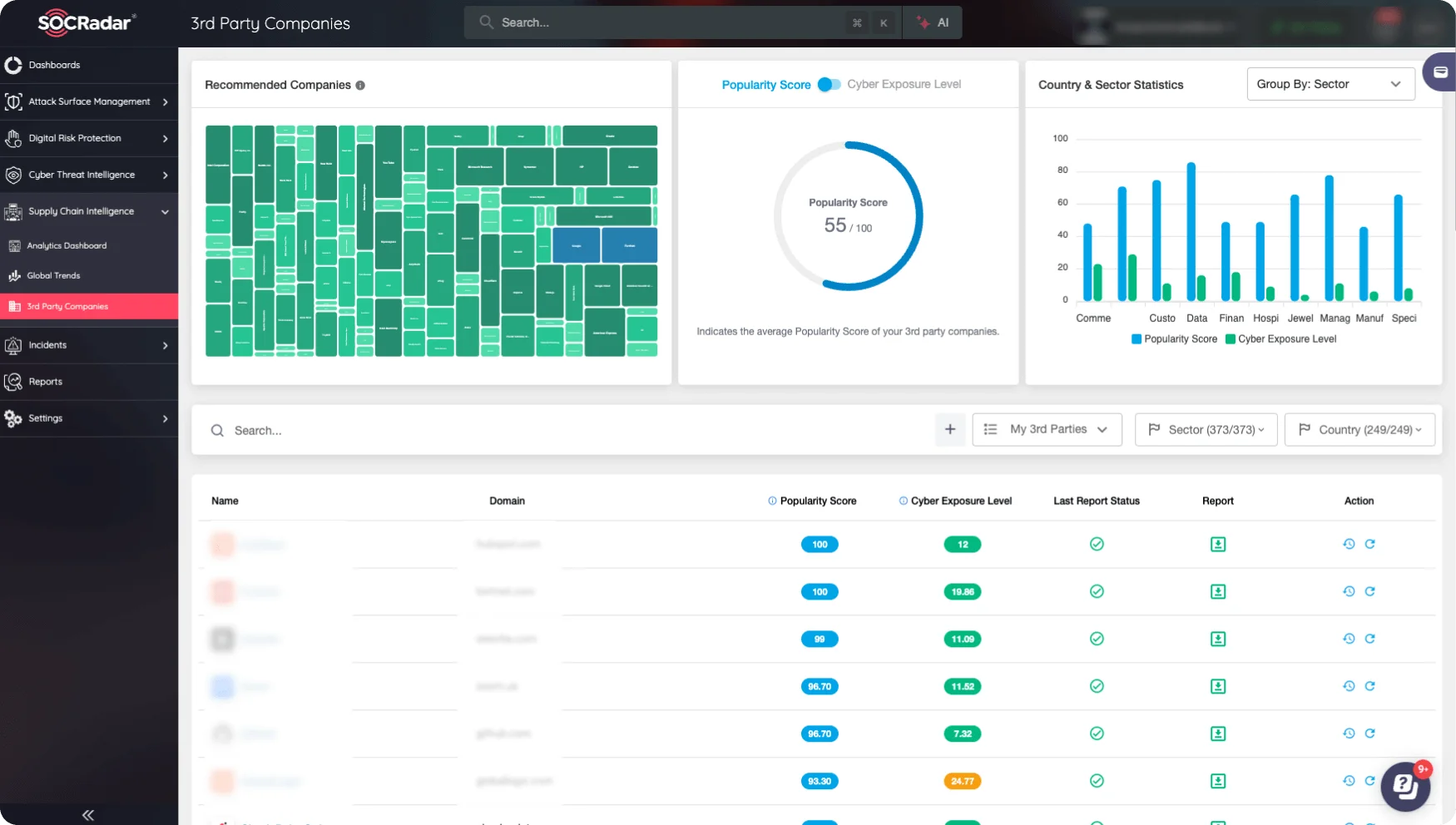Open the help chat widget icon
Image resolution: width=1456 pixels, height=825 pixels.
tap(1405, 786)
